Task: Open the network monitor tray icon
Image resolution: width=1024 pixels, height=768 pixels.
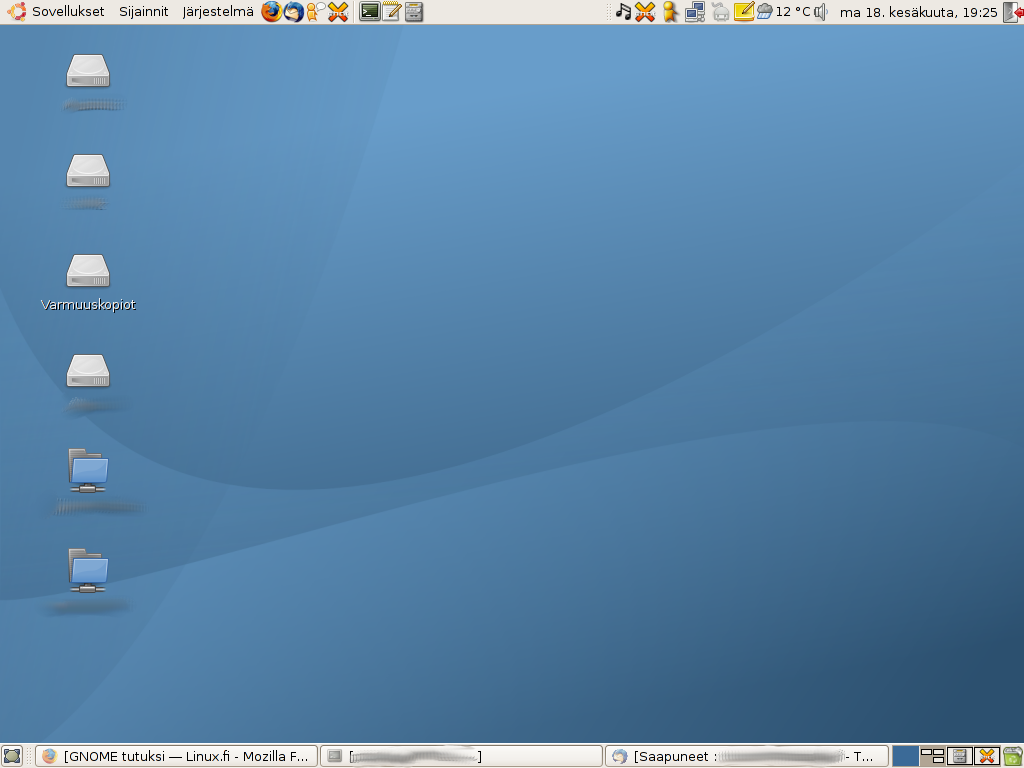Action: click(x=695, y=12)
